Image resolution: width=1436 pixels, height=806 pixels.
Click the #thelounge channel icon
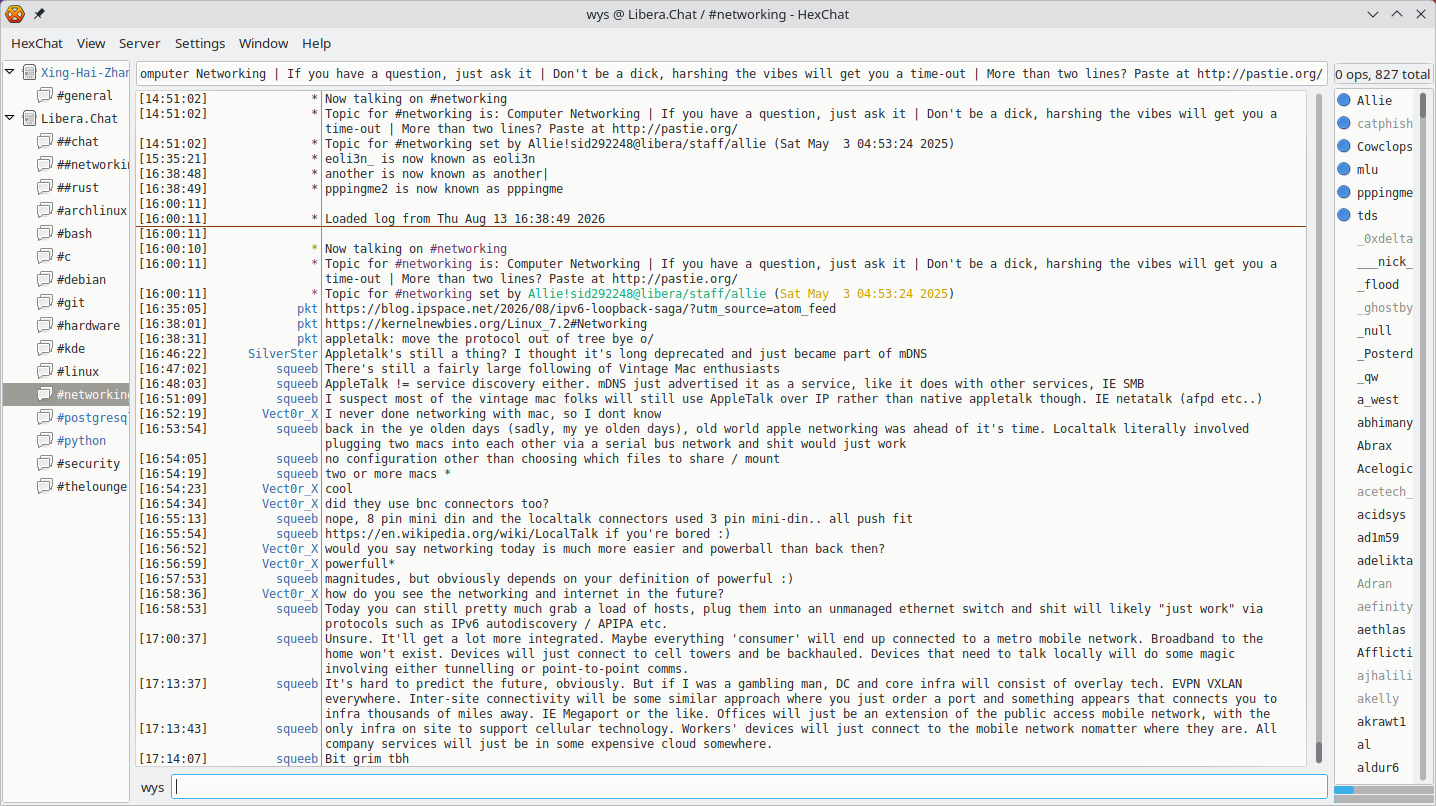point(45,486)
